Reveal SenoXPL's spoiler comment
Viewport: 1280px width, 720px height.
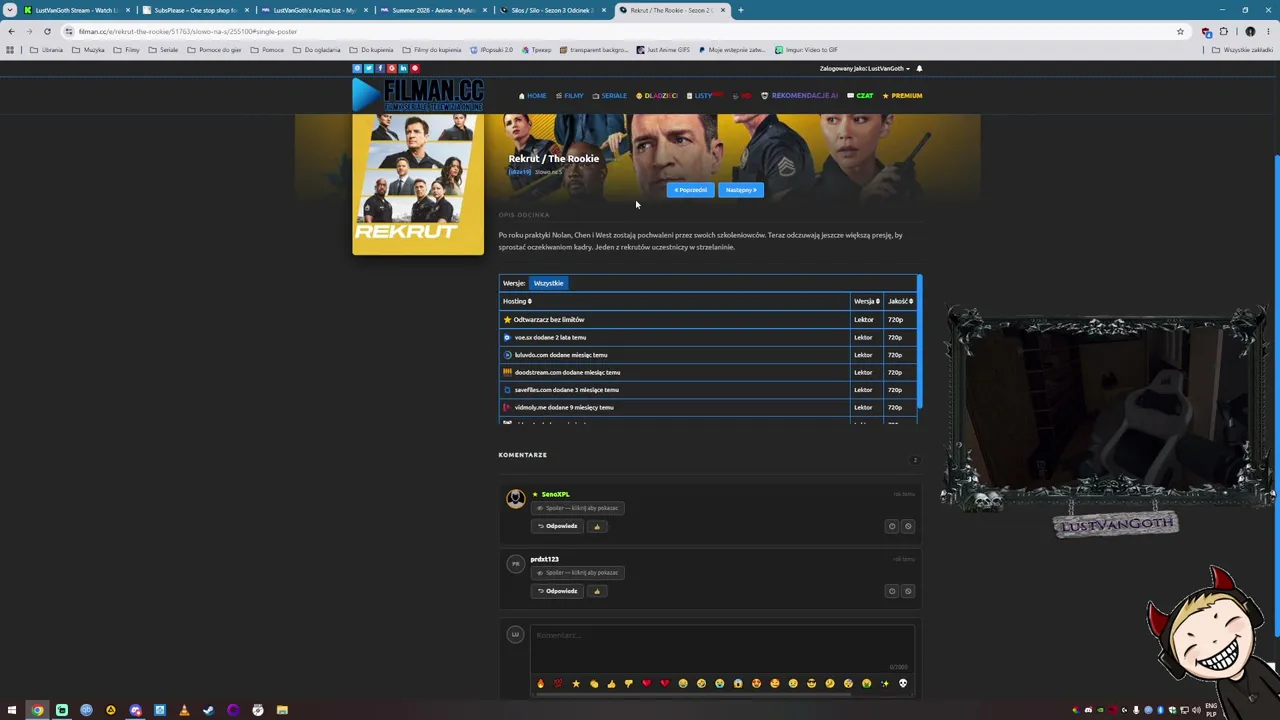tap(578, 508)
